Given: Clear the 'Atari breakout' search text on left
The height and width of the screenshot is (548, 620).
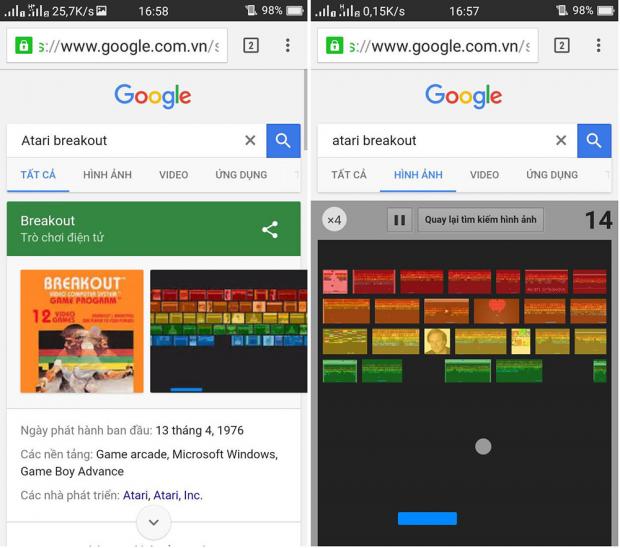Looking at the screenshot, I should point(250,141).
